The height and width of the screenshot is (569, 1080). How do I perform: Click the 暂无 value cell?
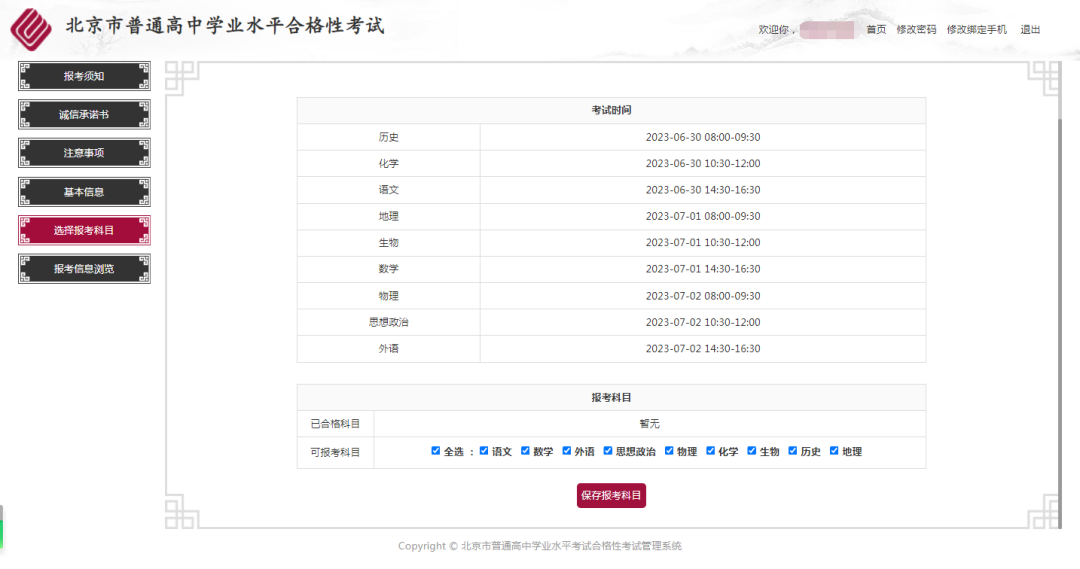650,424
